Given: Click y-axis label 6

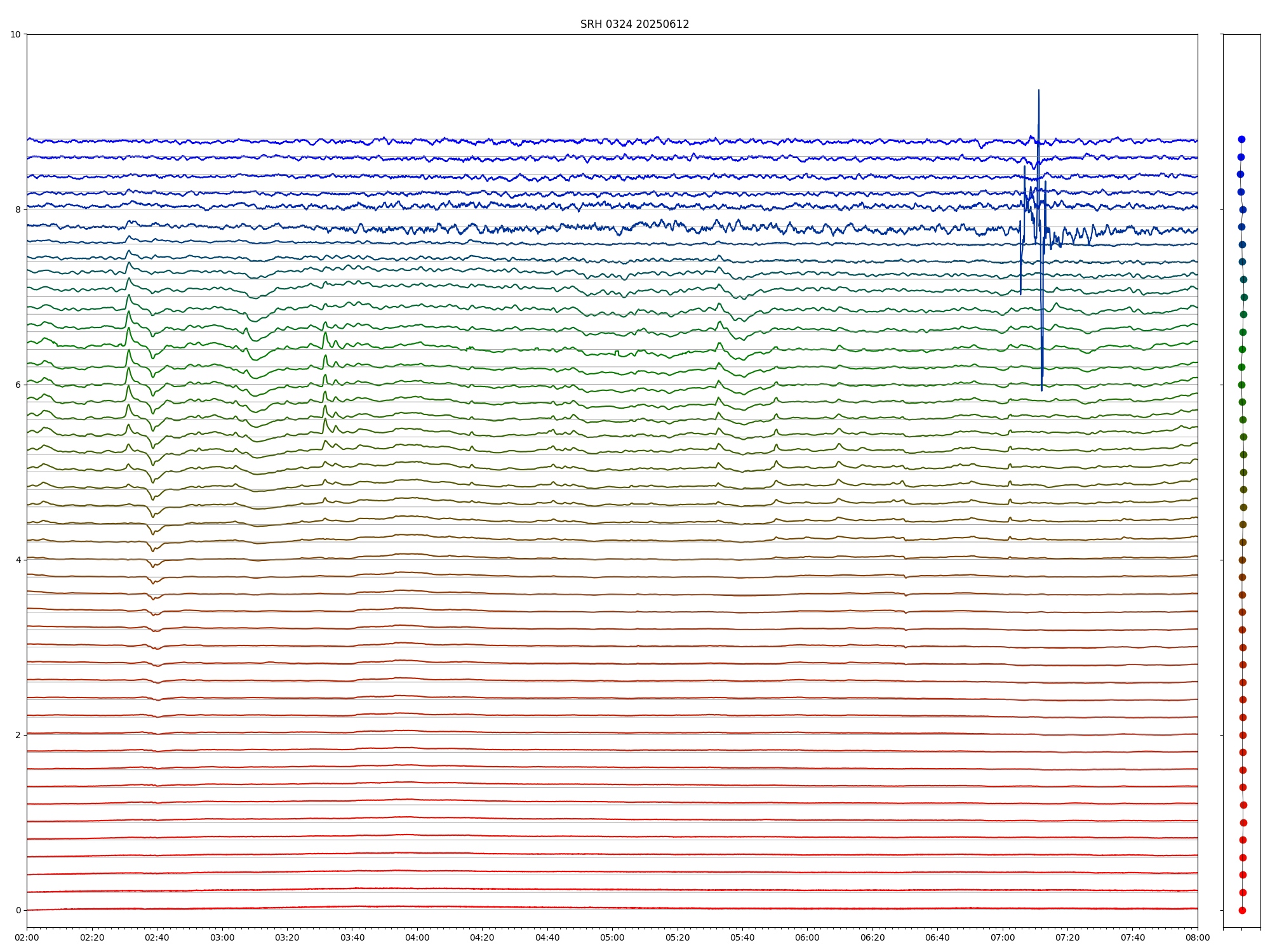Looking at the screenshot, I should pyautogui.click(x=18, y=385).
